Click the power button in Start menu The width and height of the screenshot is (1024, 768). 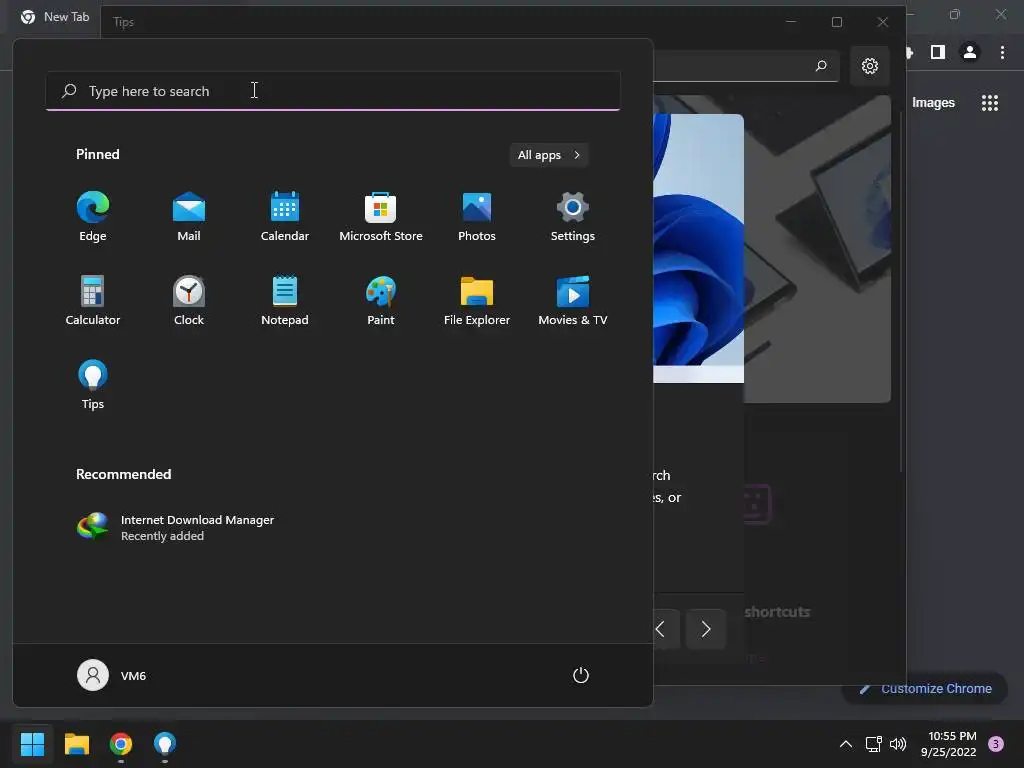(581, 675)
